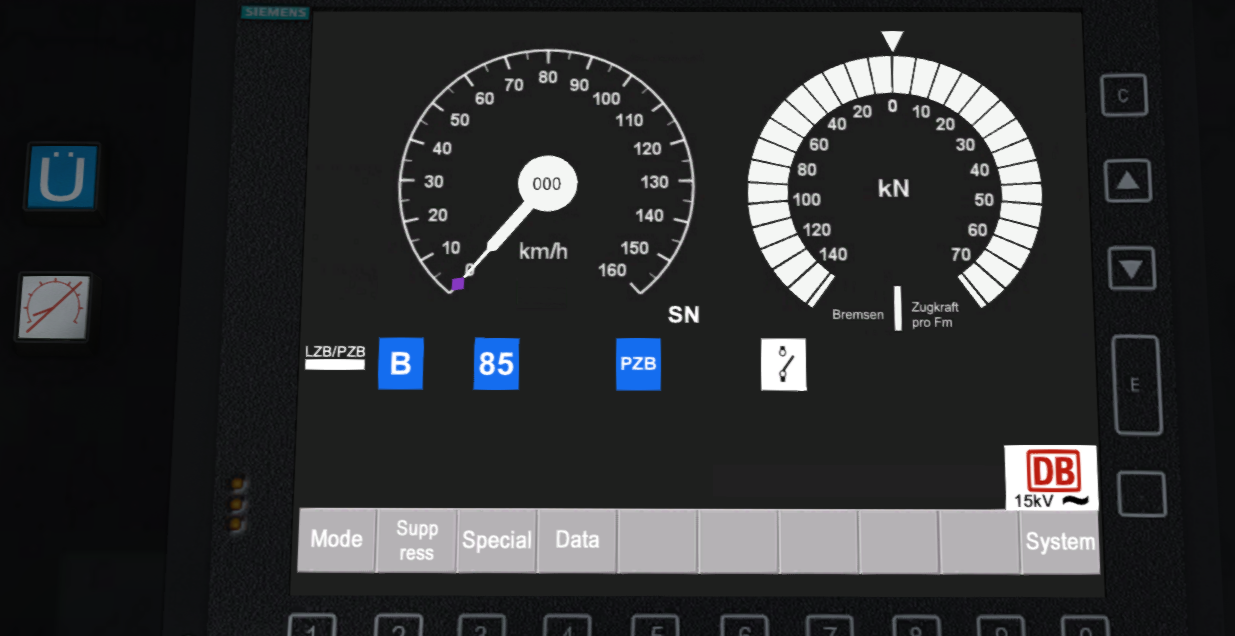Click the 70 mark on the traction scale
1235x636 pixels.
[961, 254]
